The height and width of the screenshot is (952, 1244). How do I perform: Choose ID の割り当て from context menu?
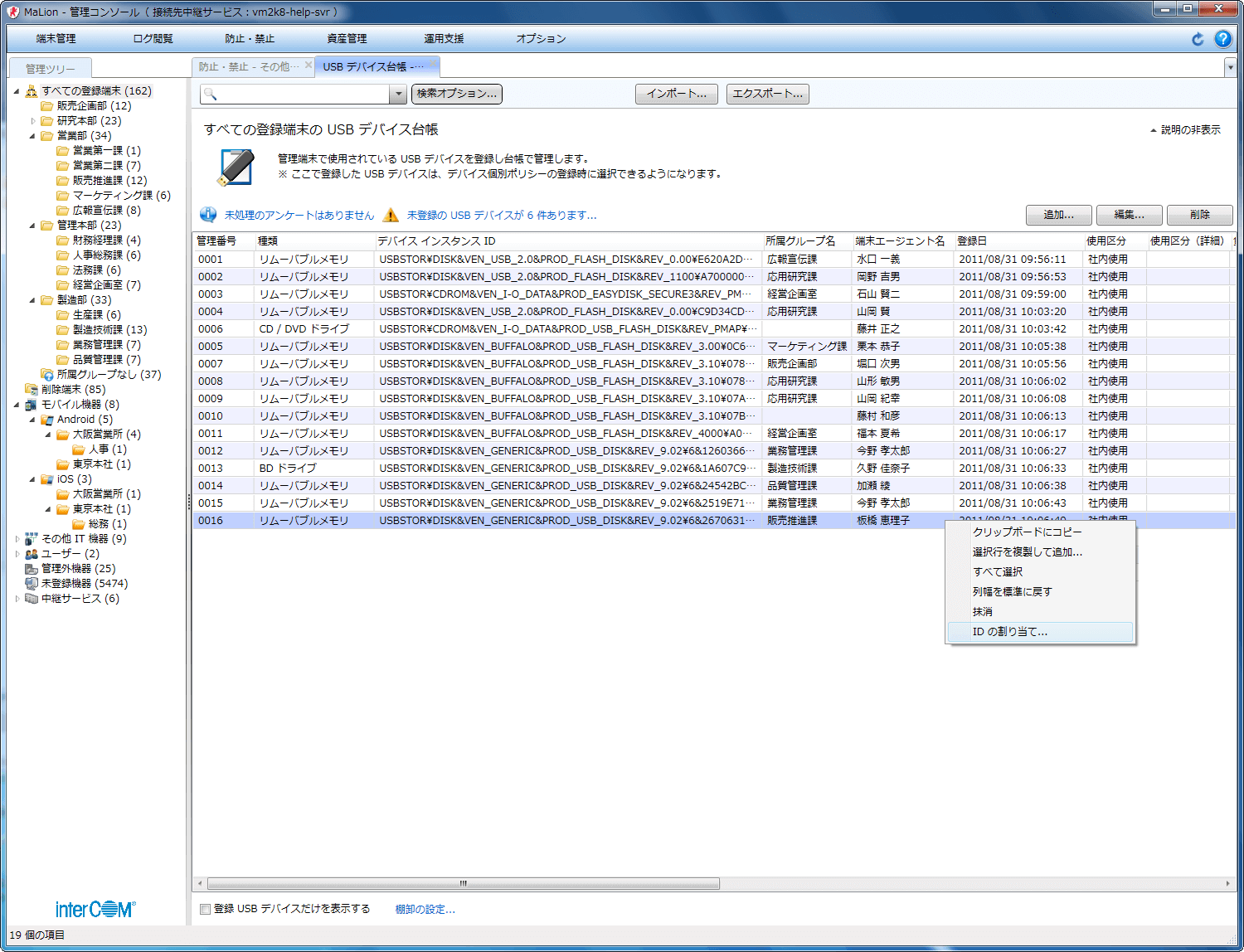pyautogui.click(x=1010, y=632)
